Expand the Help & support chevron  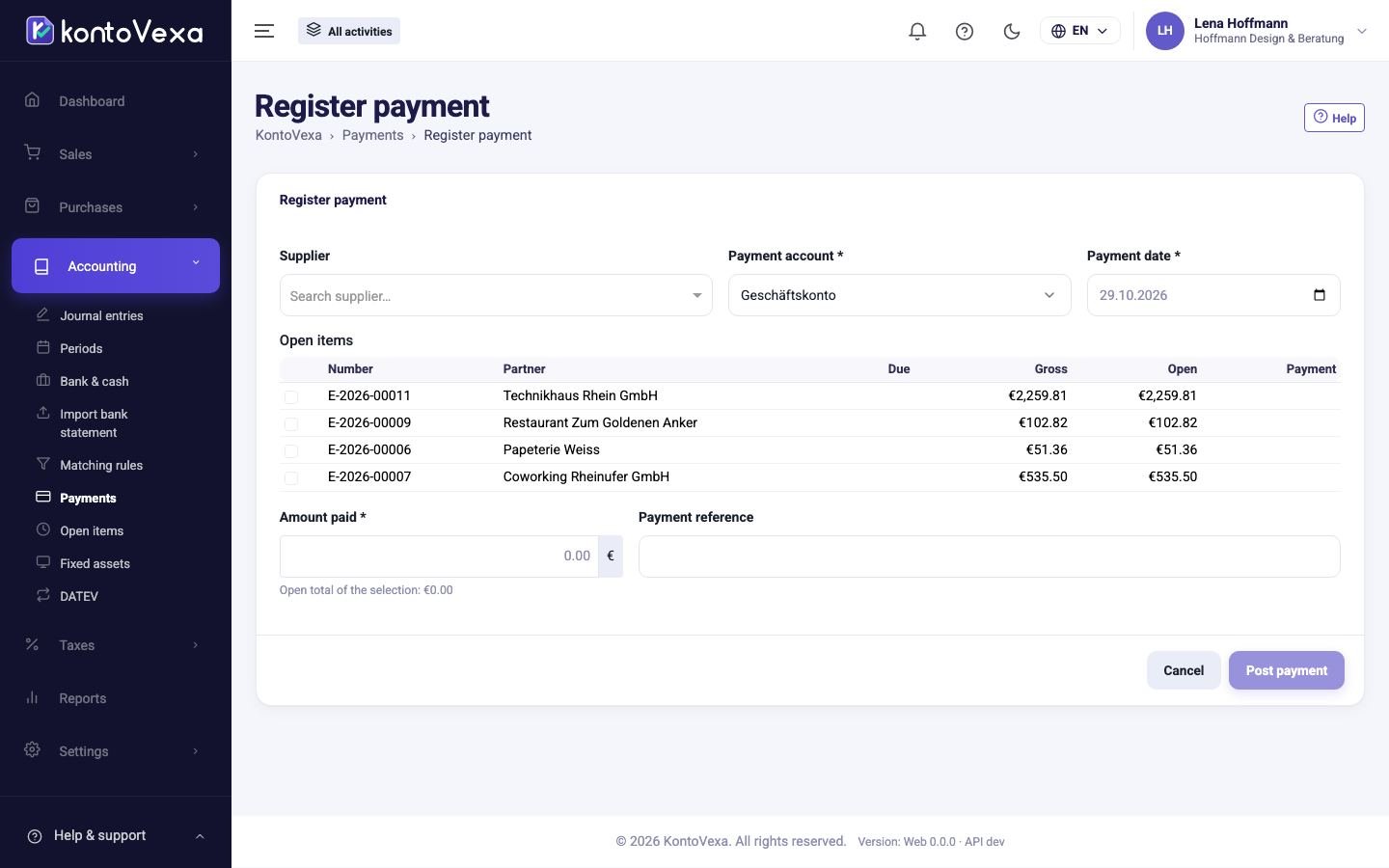tap(200, 836)
